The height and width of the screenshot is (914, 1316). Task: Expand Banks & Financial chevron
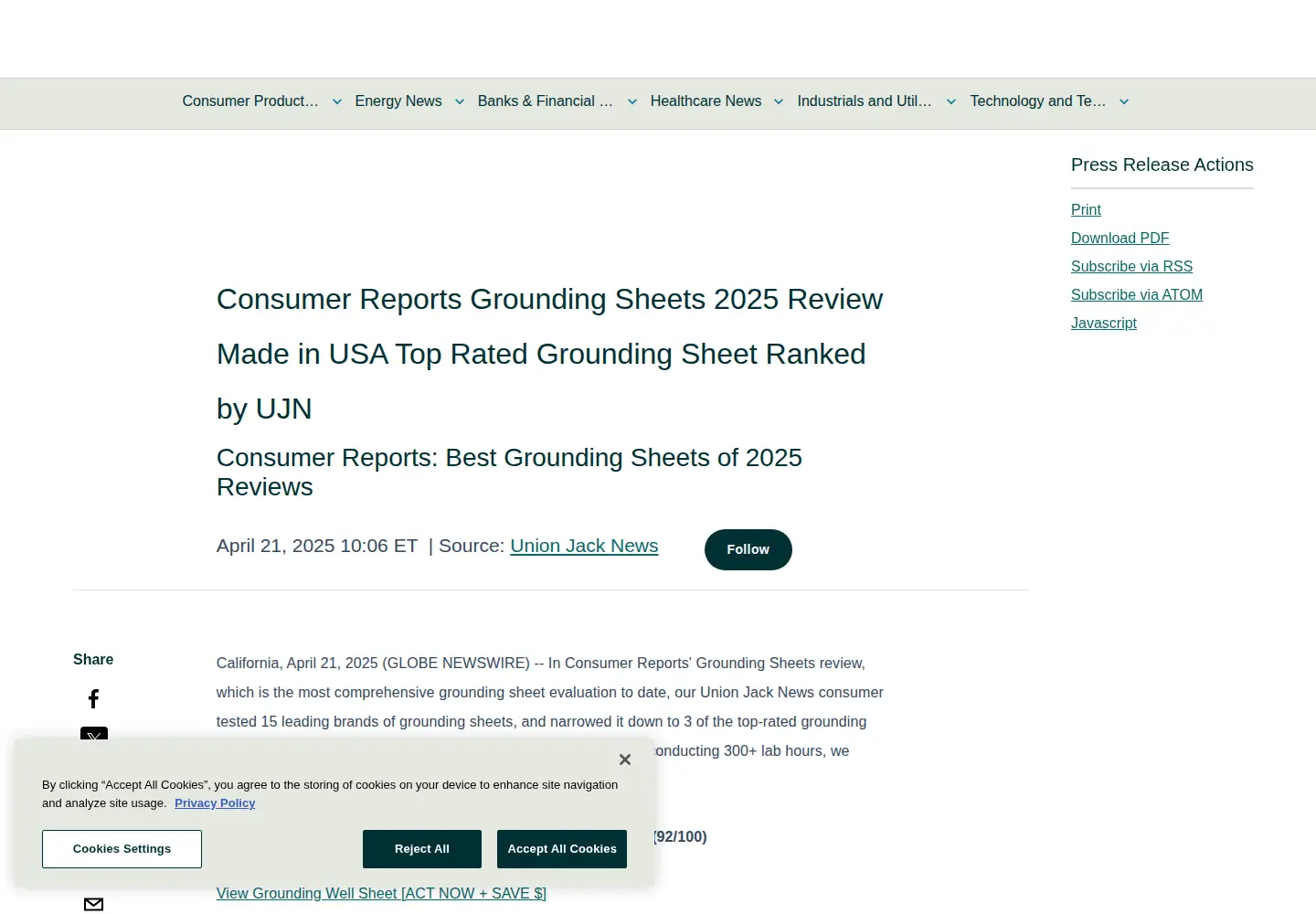[x=631, y=101]
